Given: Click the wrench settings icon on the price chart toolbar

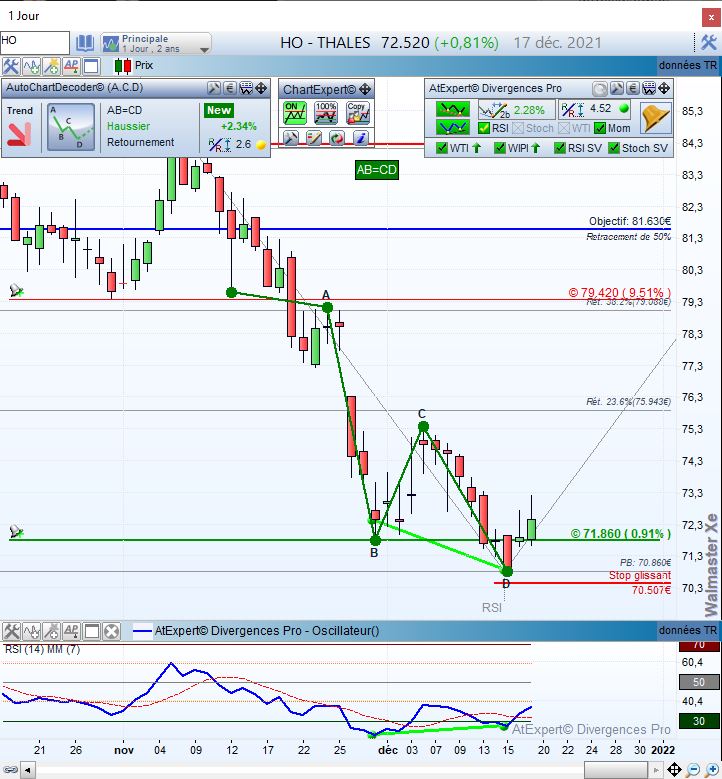Looking at the screenshot, I should pyautogui.click(x=10, y=66).
